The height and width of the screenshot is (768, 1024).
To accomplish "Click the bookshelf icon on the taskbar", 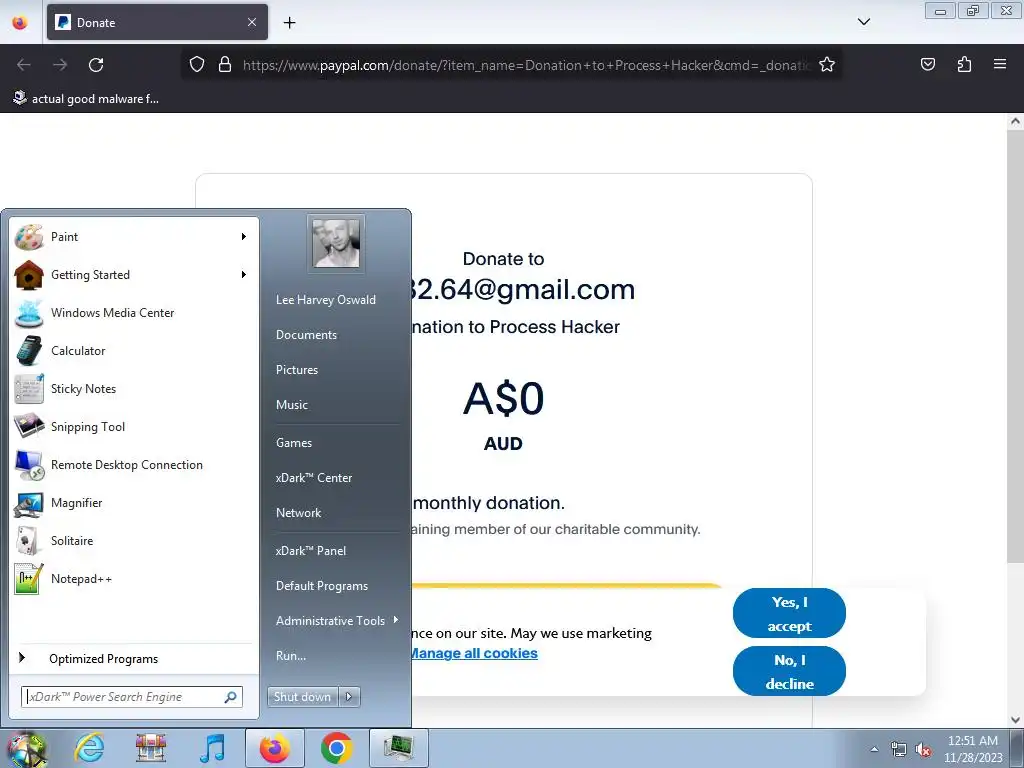I will (x=151, y=748).
